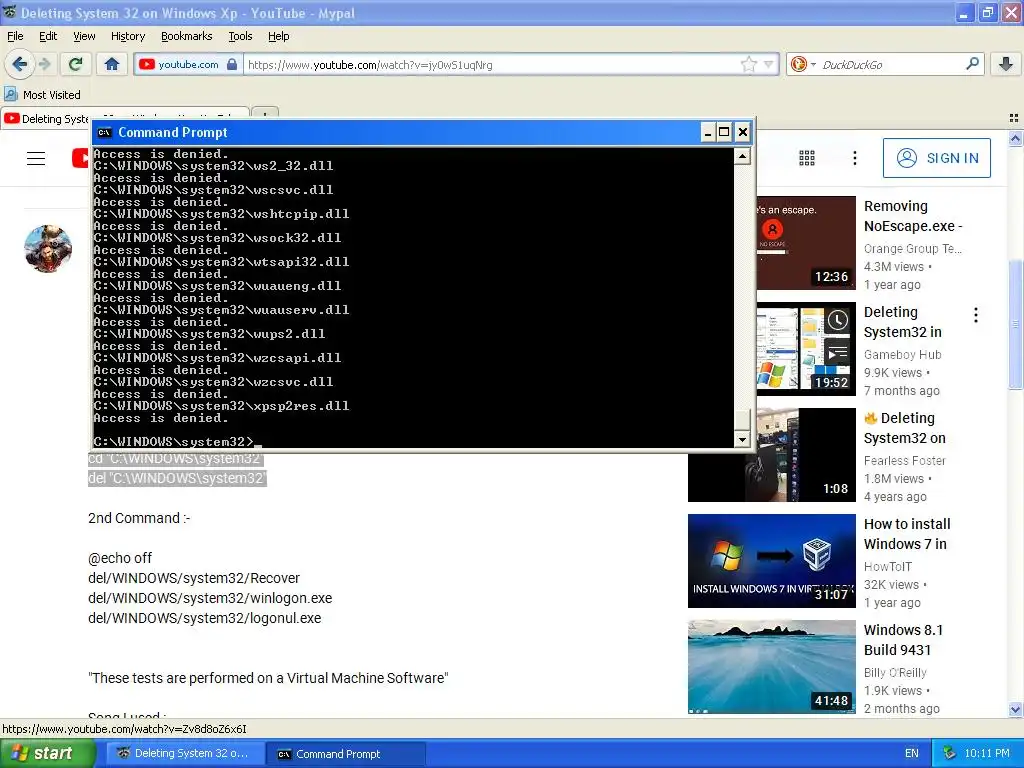The width and height of the screenshot is (1024, 768).
Task: Click the Windows Start button
Action: (46, 754)
